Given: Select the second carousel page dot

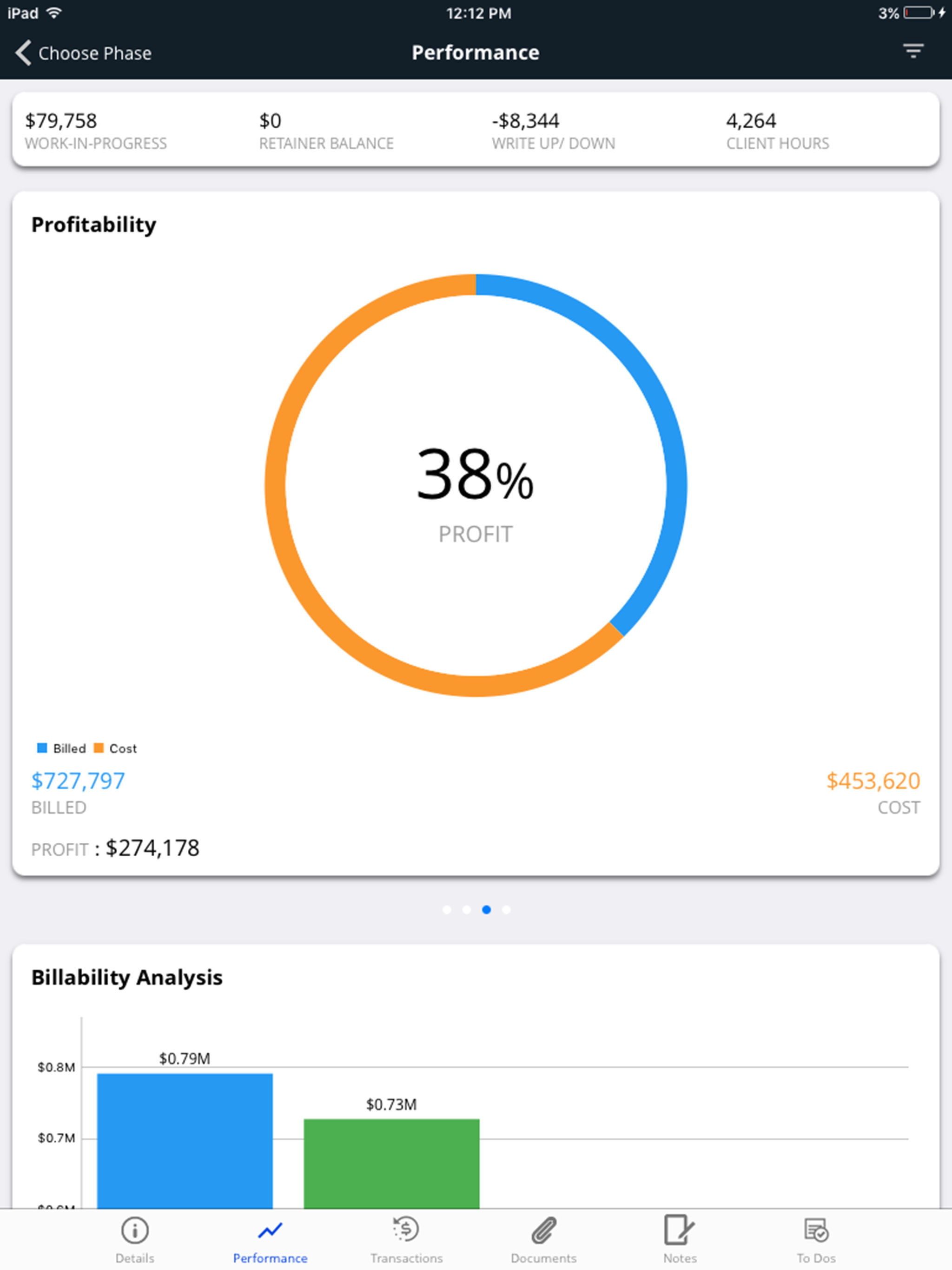Looking at the screenshot, I should [x=466, y=909].
